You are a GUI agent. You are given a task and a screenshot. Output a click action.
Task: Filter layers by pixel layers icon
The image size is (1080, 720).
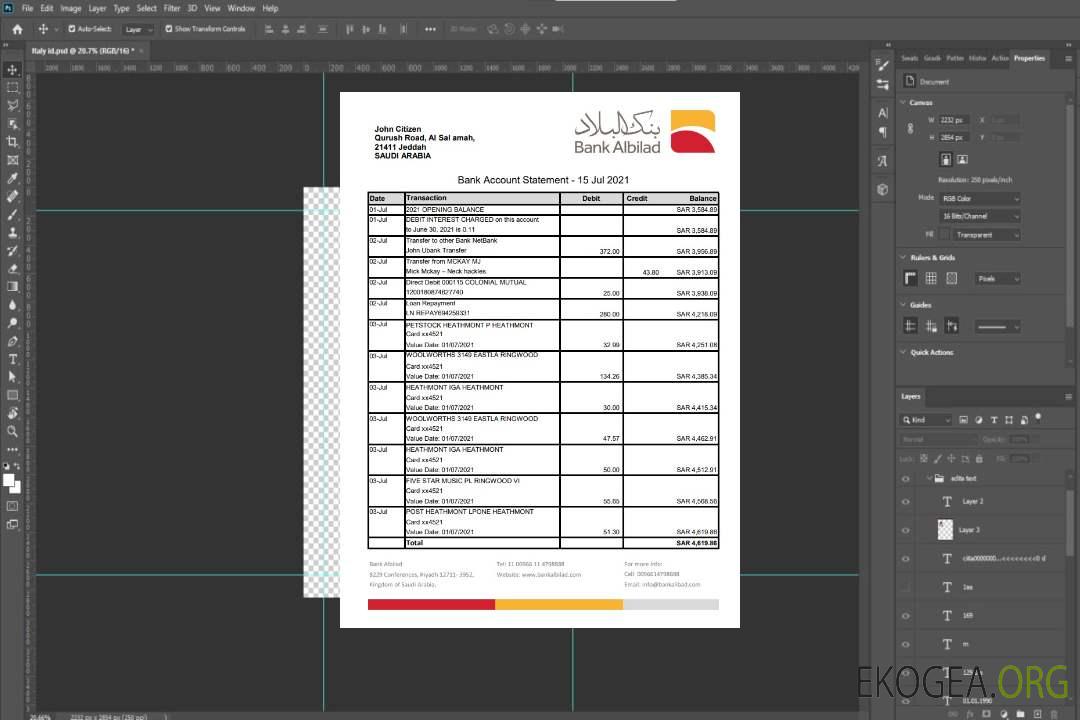[963, 420]
